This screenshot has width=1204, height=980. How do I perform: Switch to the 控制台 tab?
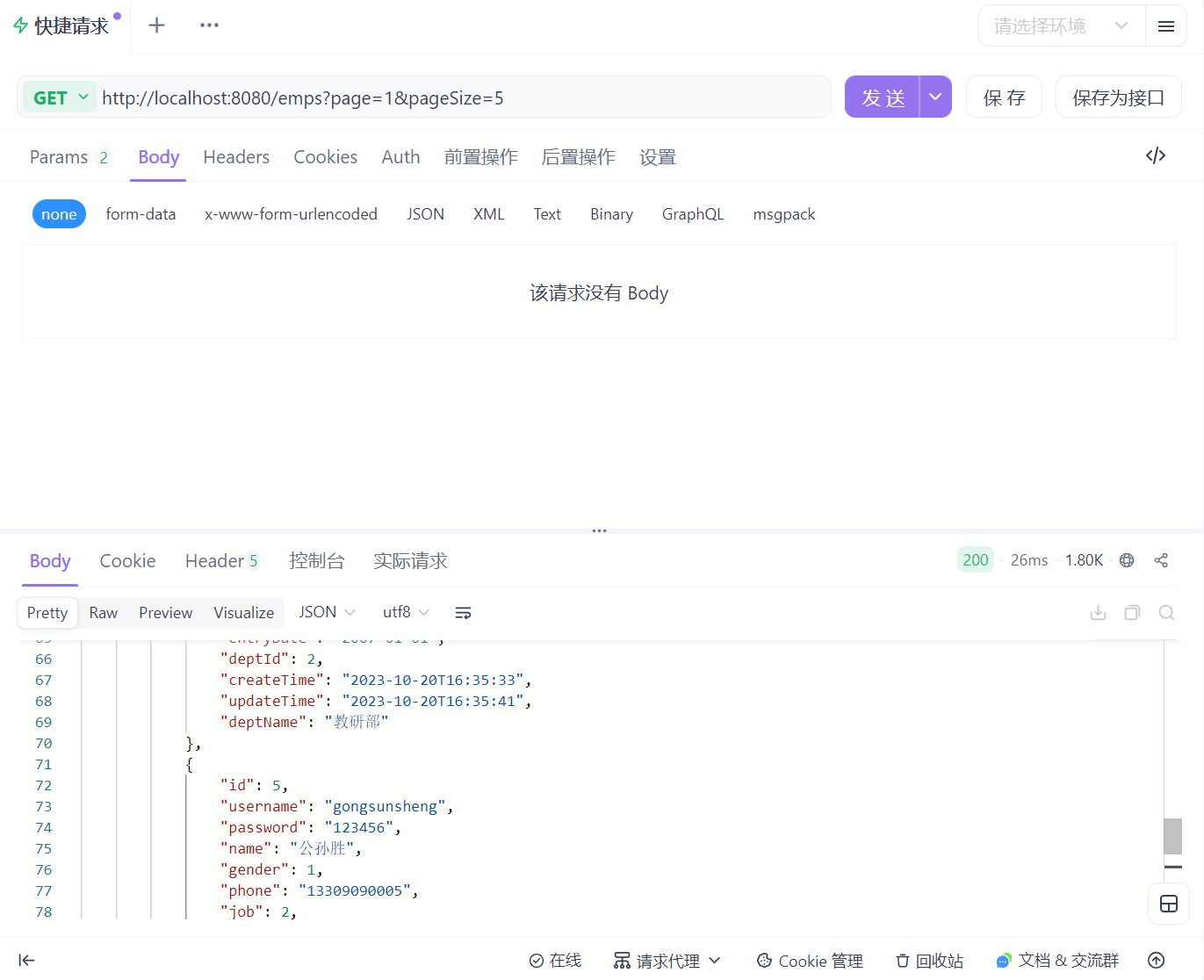click(x=316, y=561)
